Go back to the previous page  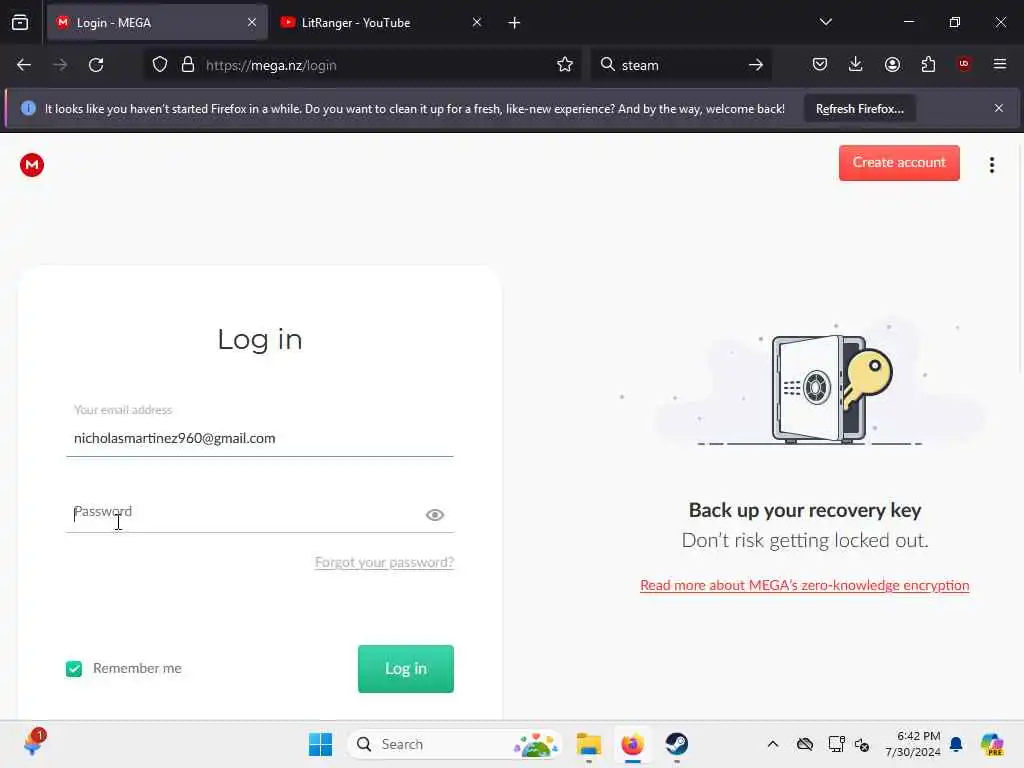(x=24, y=65)
